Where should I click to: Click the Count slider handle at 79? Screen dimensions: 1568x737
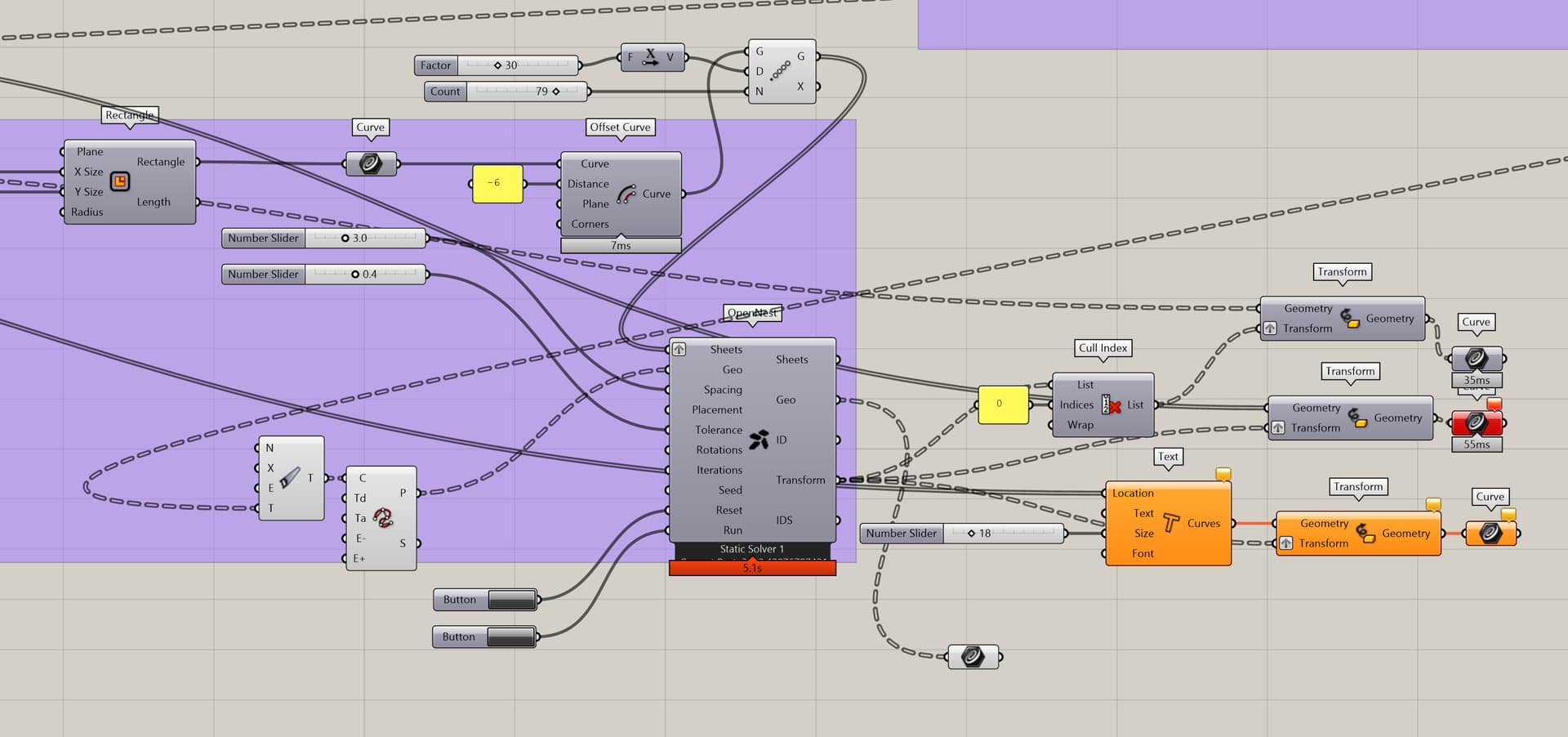[x=556, y=92]
